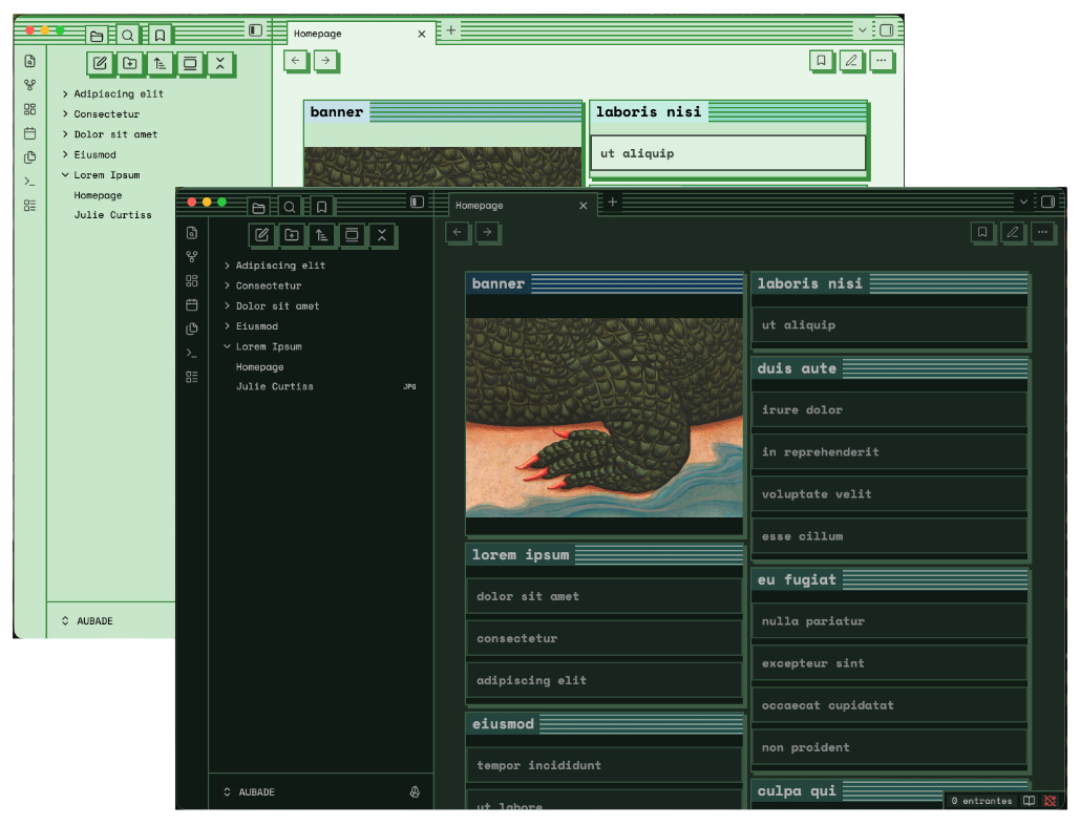Click 0 entrantes backlinks status item
The height and width of the screenshot is (827, 1080).
(x=982, y=801)
